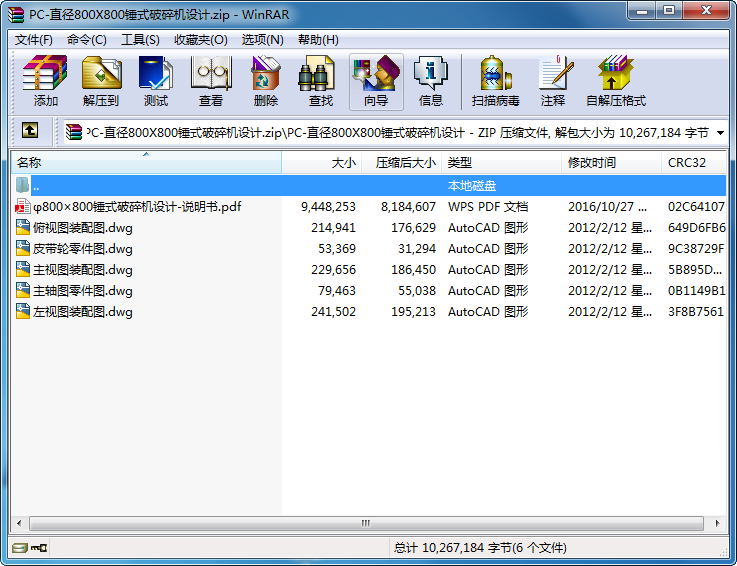Click the scroll right arrow
This screenshot has width=737, height=566.
[717, 523]
